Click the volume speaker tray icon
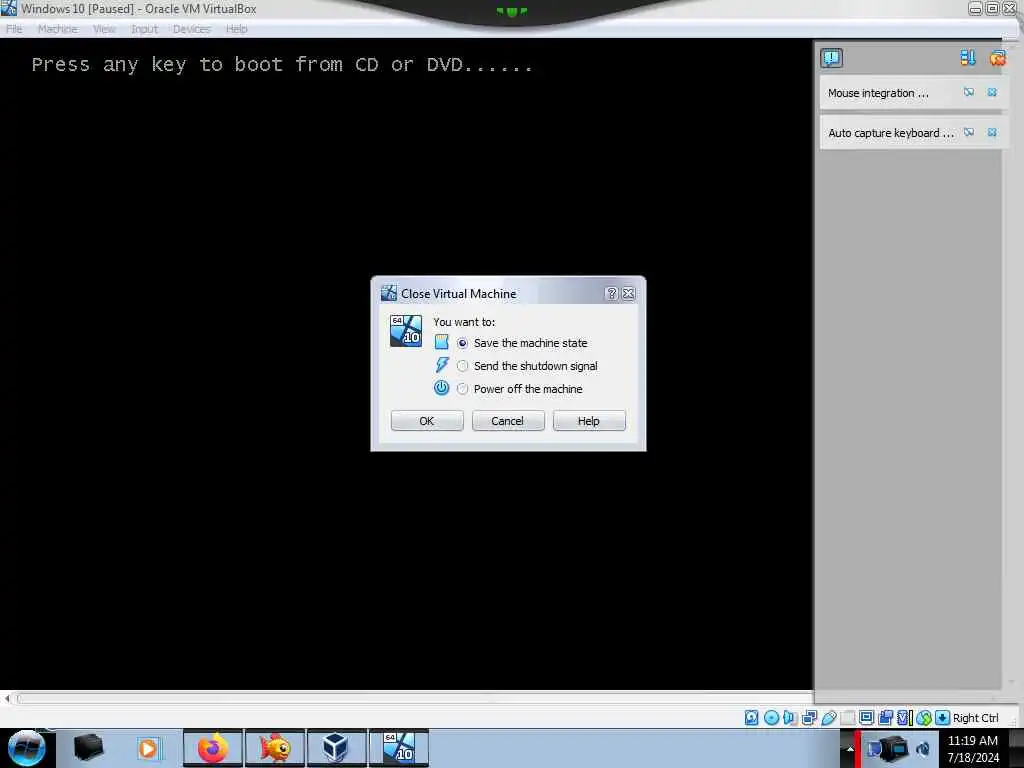 (923, 749)
